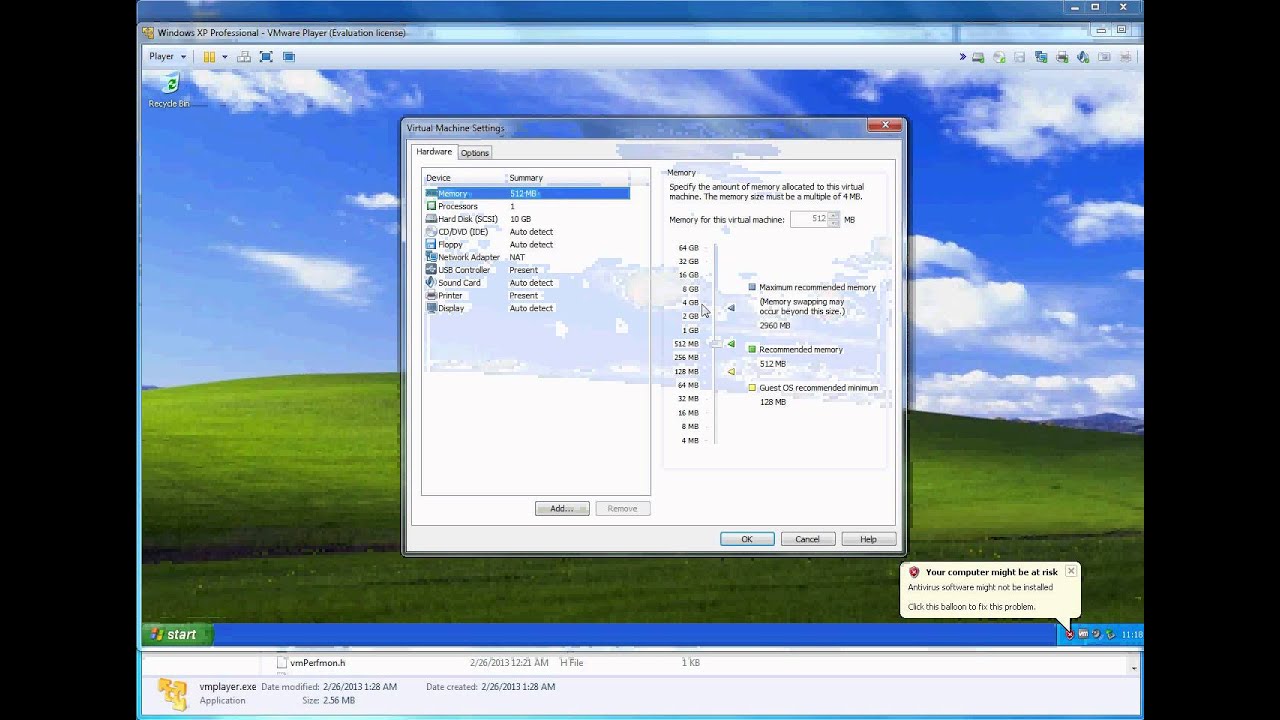Click the yellow Suspend guest icon
Viewport: 1280px width, 720px height.
pos(209,57)
